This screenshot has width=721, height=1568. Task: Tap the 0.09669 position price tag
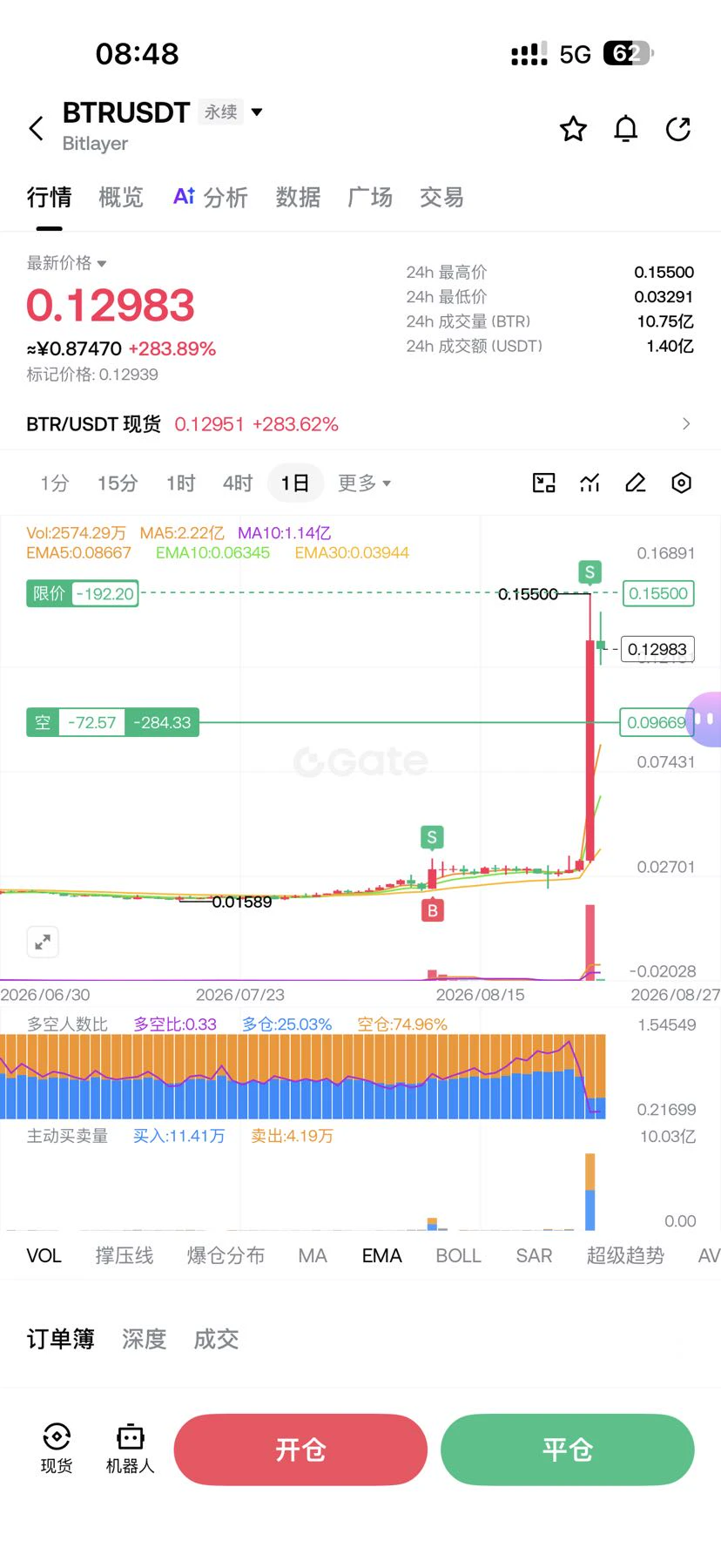pos(656,722)
